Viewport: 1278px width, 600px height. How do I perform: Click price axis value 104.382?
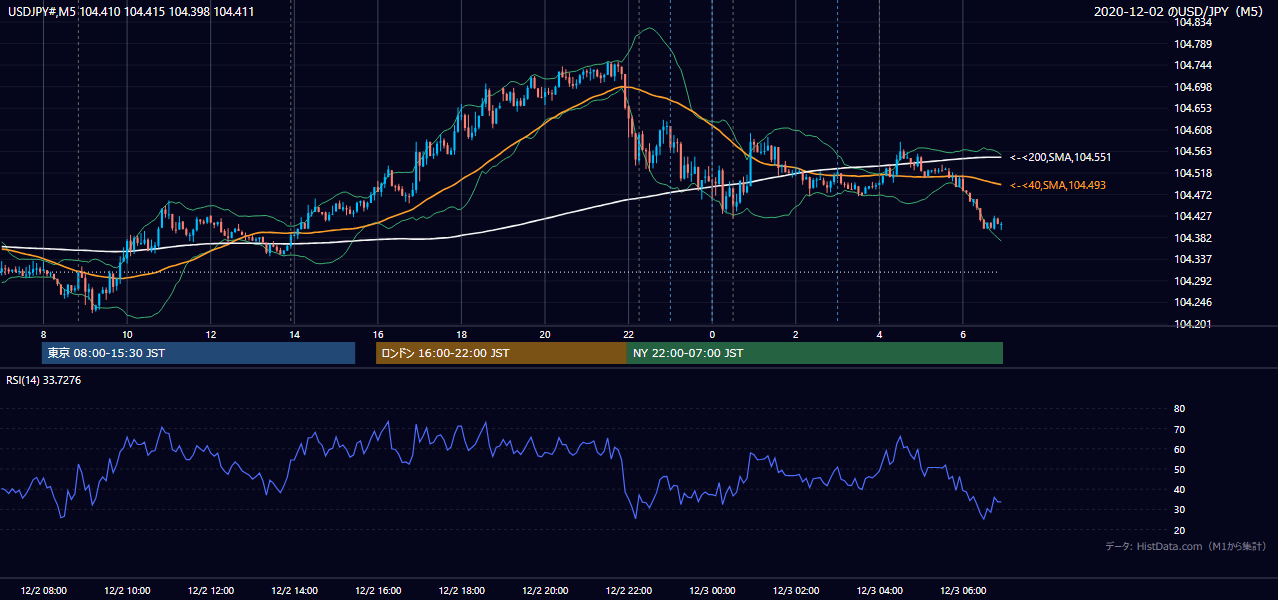point(1193,238)
